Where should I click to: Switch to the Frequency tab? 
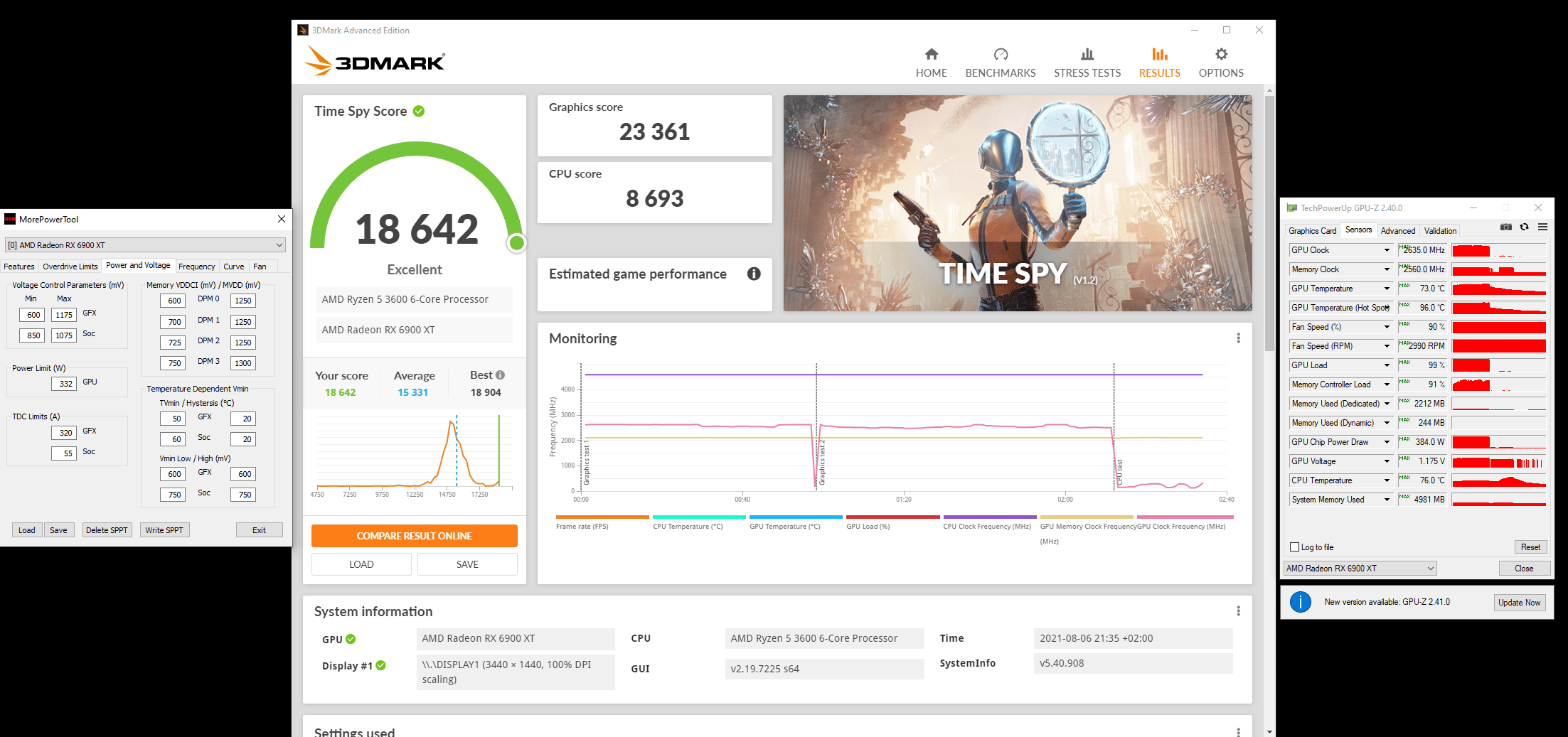(196, 267)
